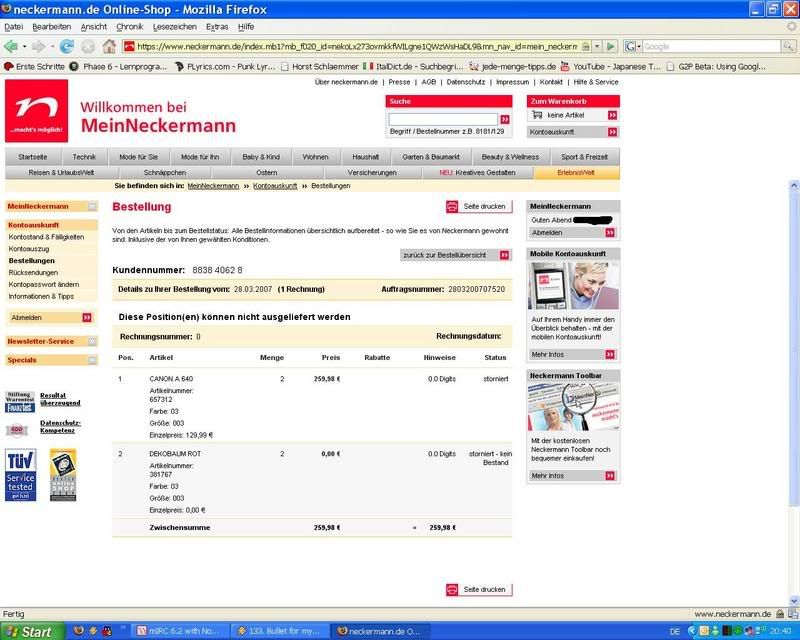
Task: Open the Schnäppchen tab
Action: (x=165, y=173)
